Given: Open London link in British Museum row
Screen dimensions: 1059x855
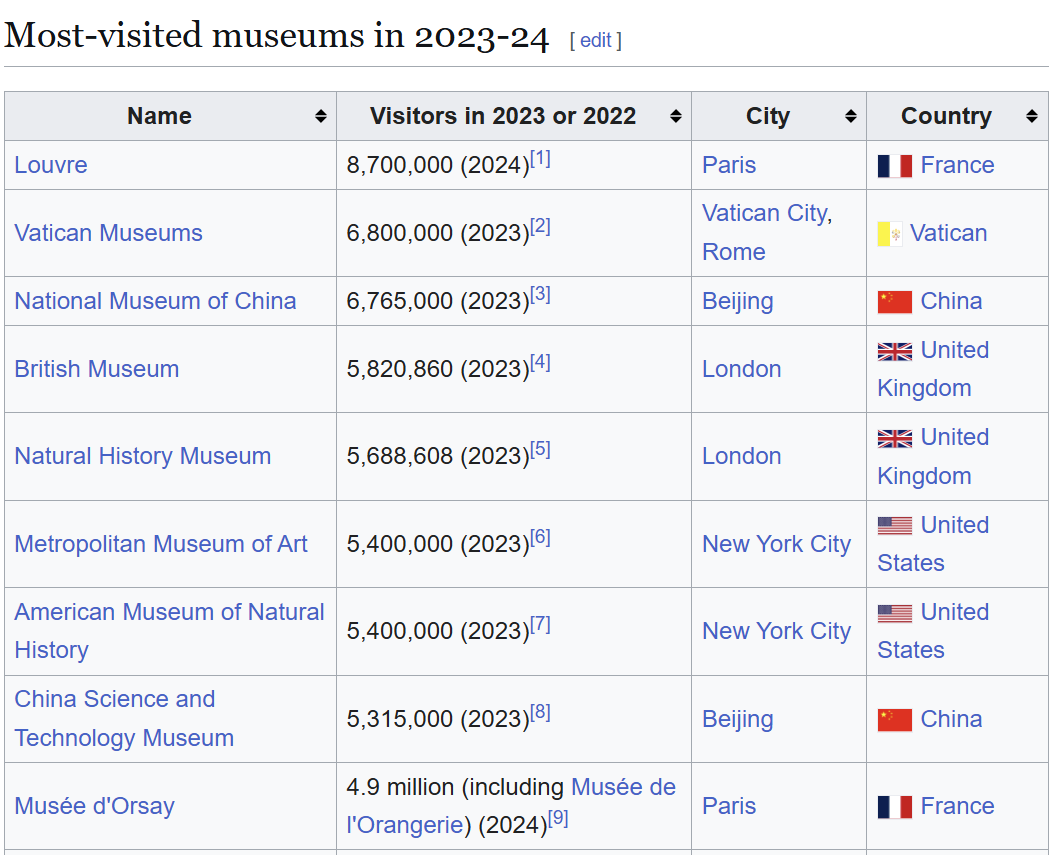Looking at the screenshot, I should 742,369.
